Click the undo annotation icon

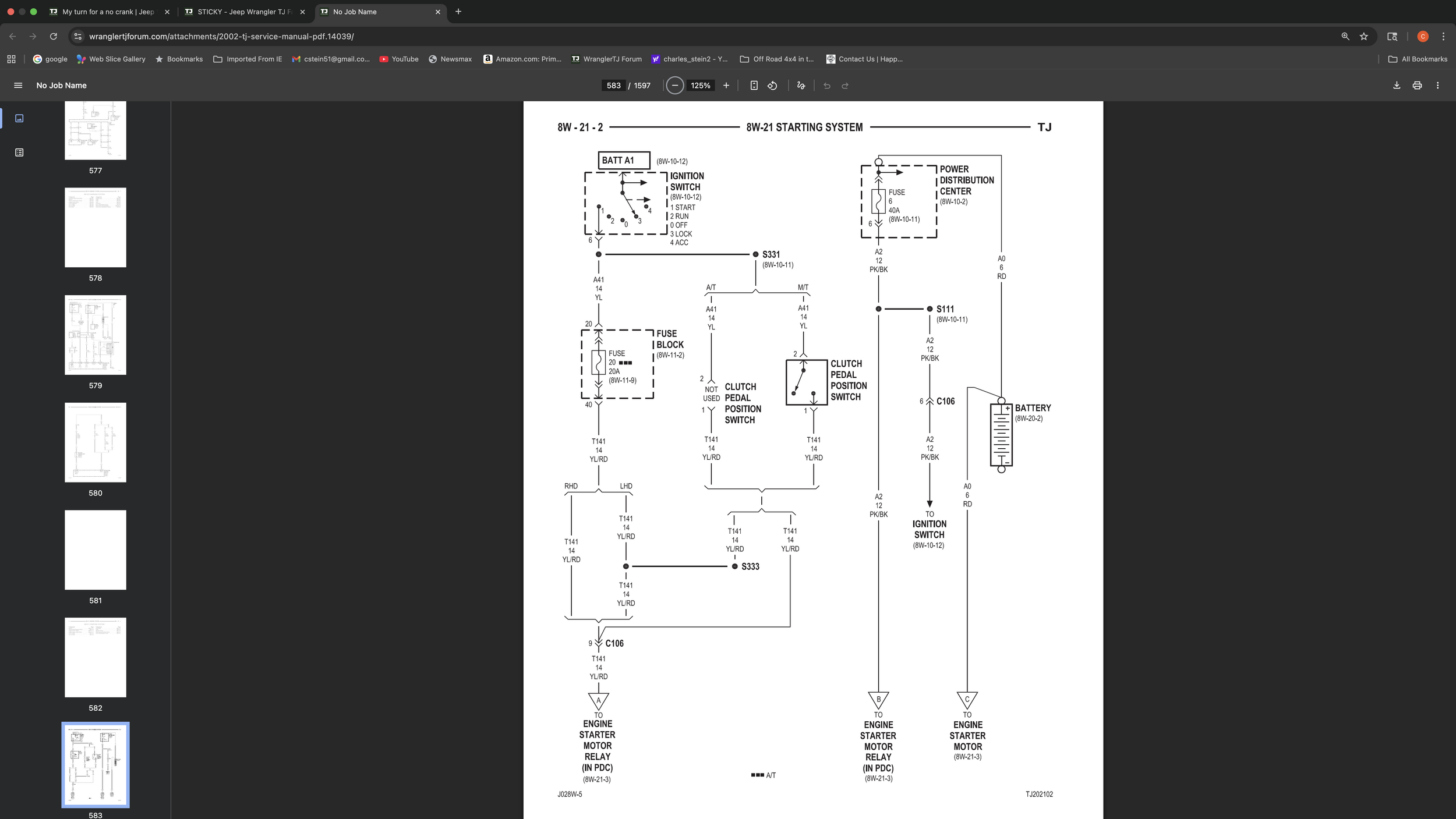coord(828,85)
